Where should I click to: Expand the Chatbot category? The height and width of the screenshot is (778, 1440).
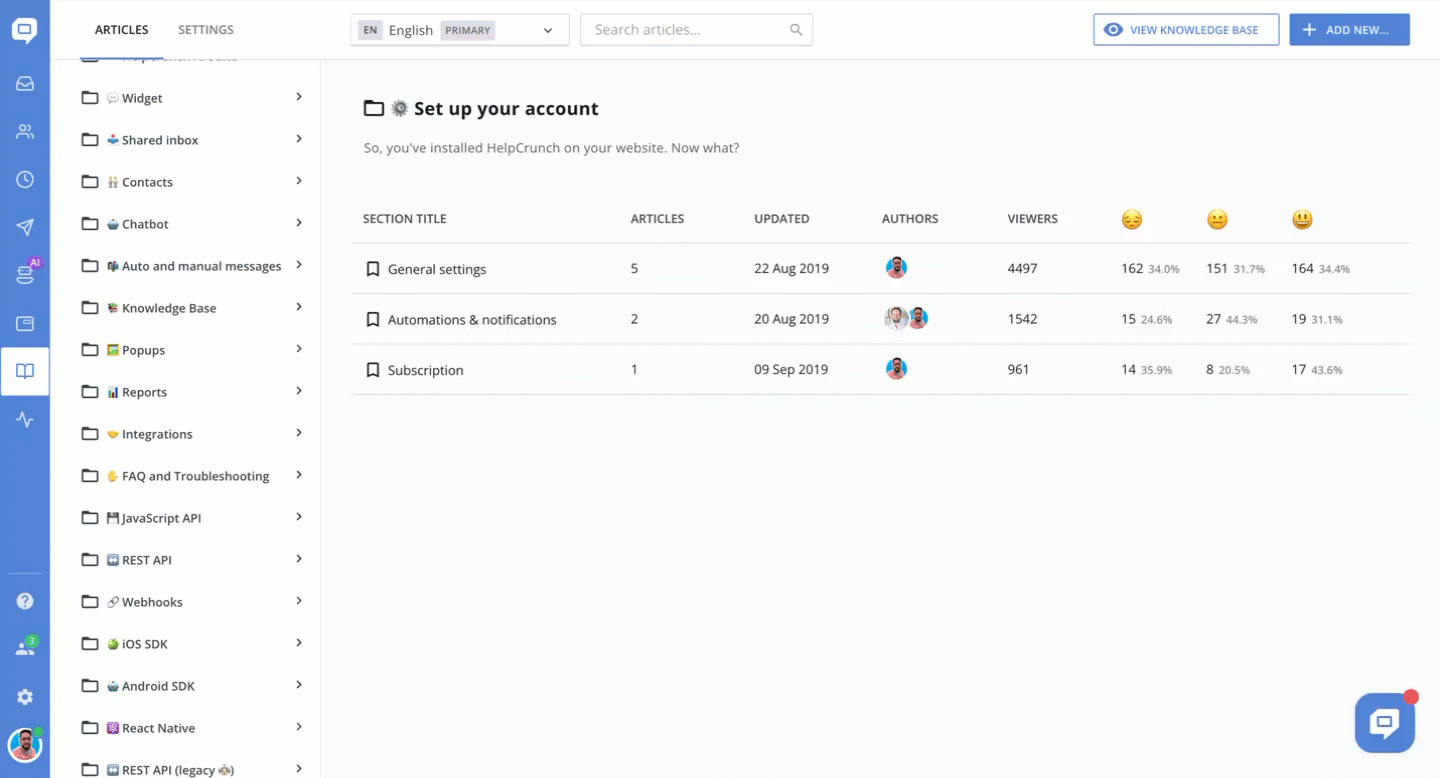(x=299, y=223)
